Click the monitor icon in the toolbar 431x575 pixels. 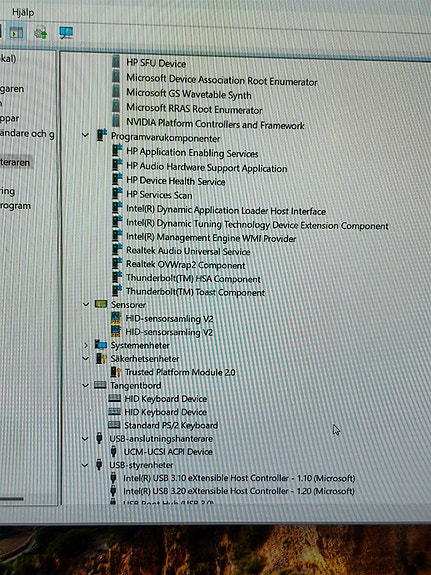click(66, 33)
